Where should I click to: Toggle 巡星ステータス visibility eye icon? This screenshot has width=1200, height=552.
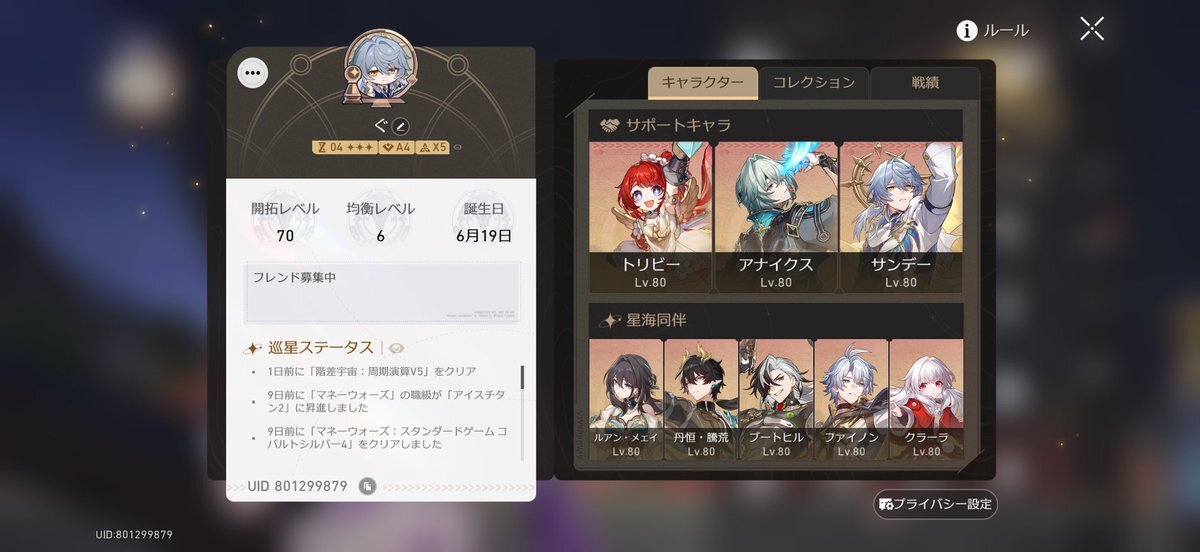(x=395, y=348)
